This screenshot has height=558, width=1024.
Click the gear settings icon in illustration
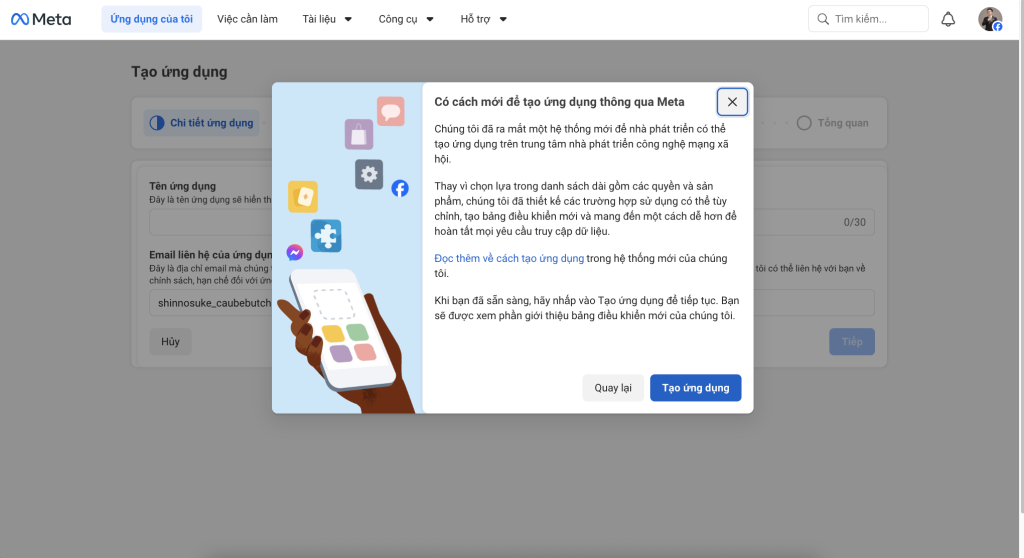(x=369, y=174)
